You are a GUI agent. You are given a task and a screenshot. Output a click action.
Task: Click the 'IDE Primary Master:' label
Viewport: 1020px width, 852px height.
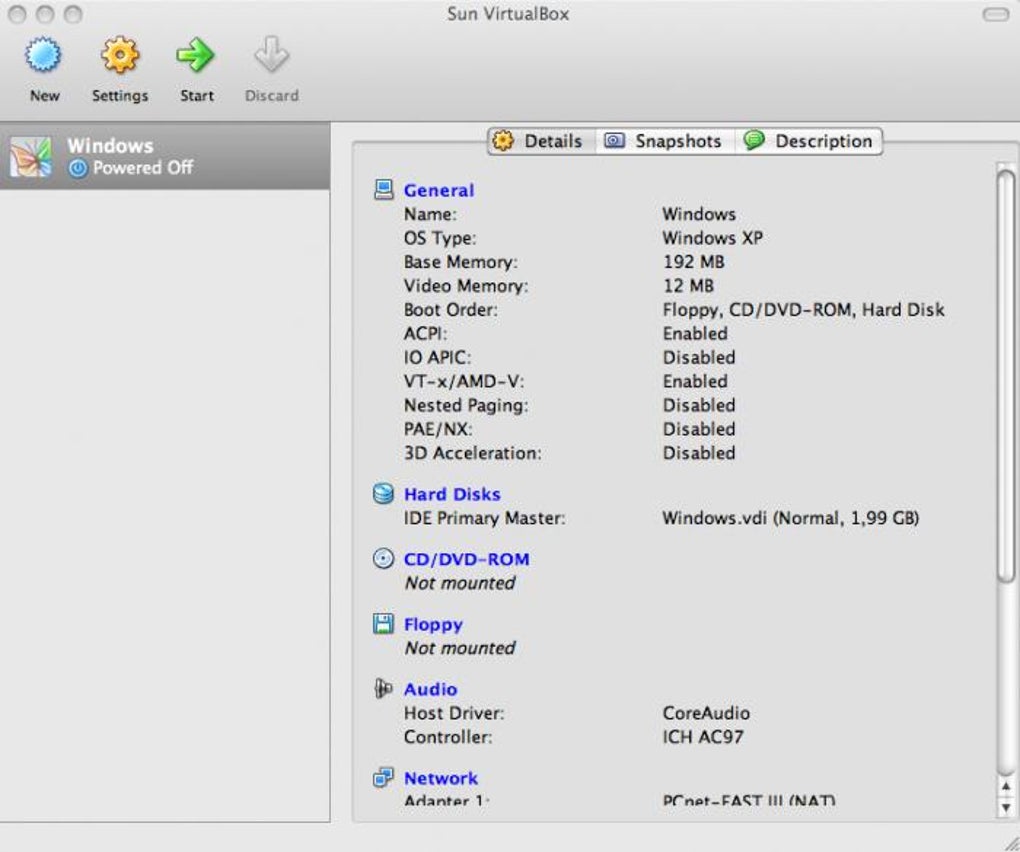point(484,518)
